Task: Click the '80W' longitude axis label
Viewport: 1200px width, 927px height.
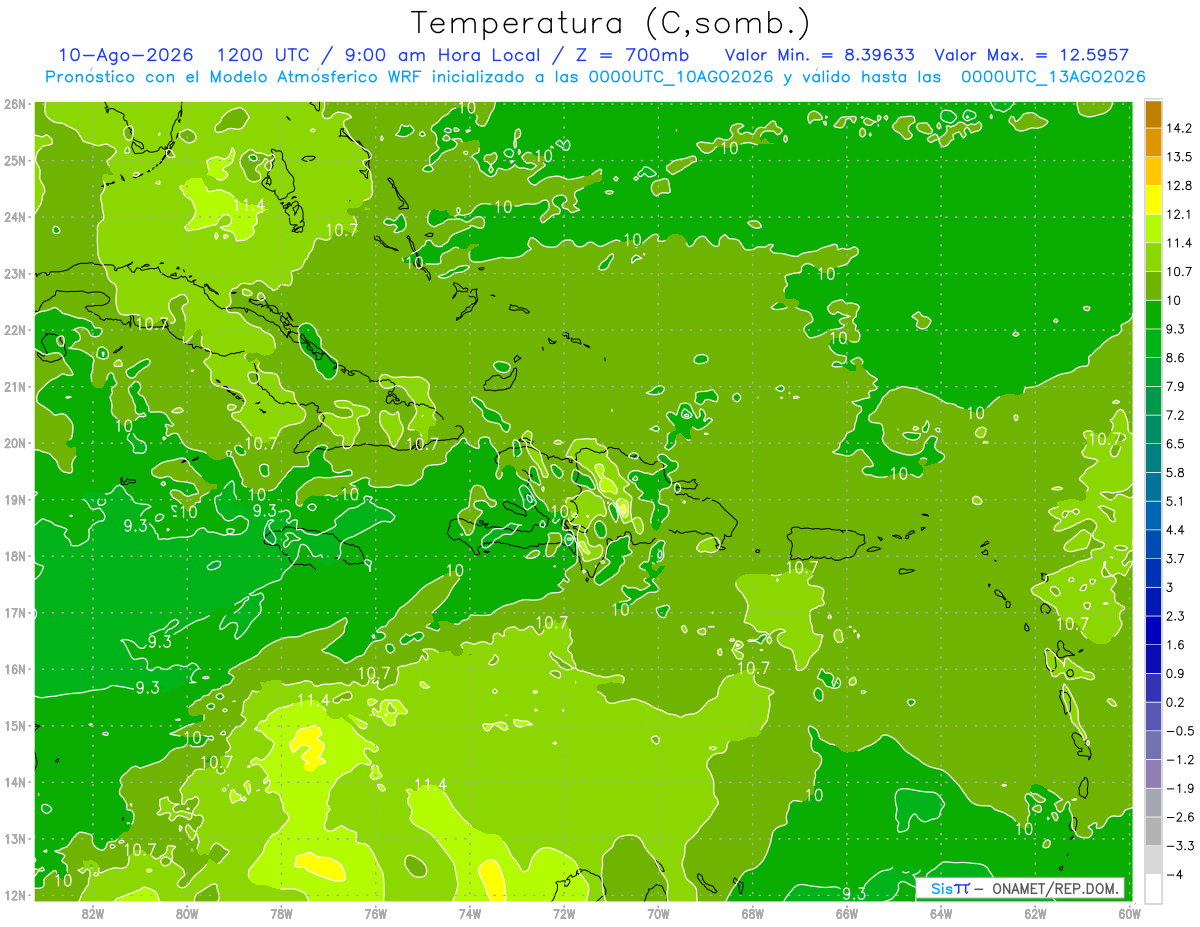Action: (x=187, y=912)
